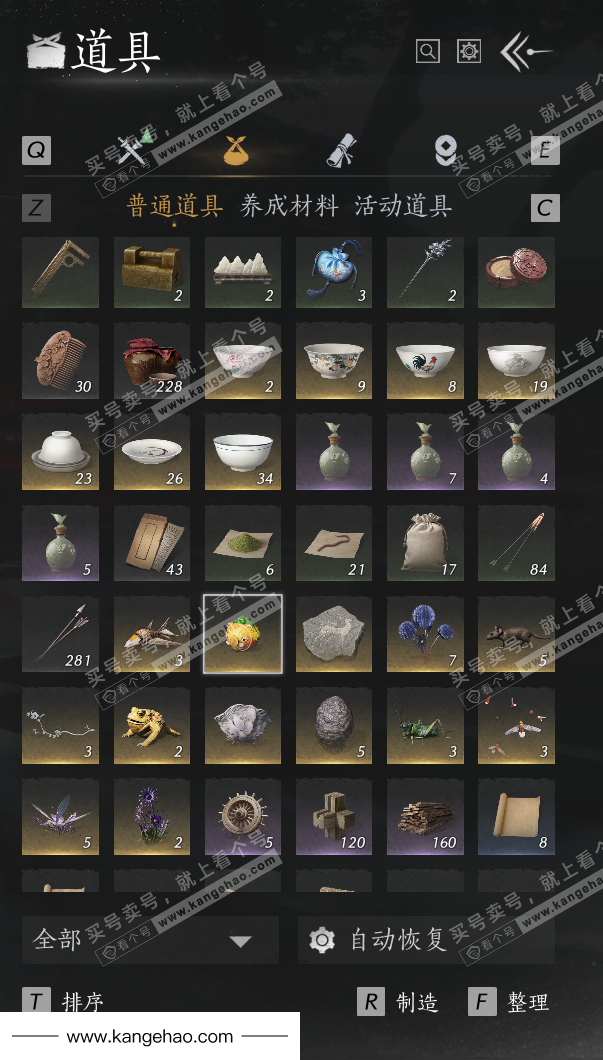Select the yellow toad item
Screen dimensions: 603x1060
coord(151,725)
